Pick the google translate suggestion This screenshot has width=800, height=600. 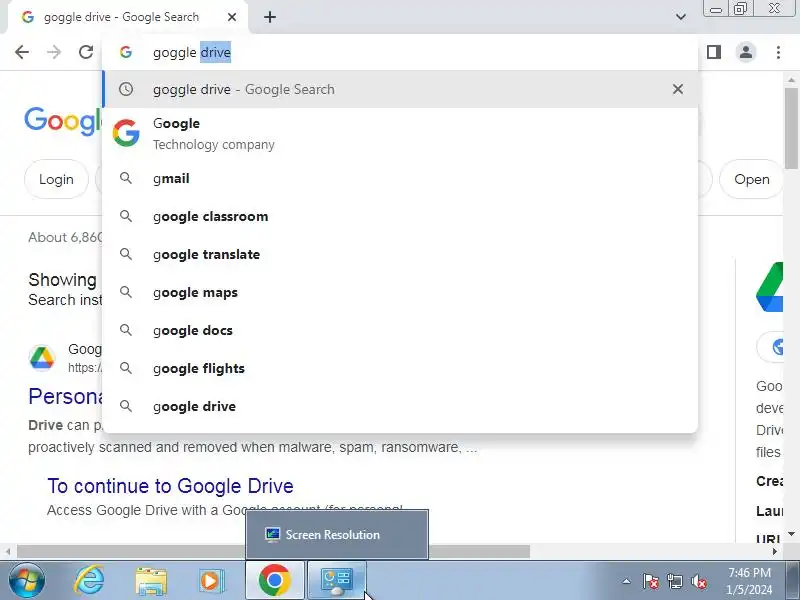point(400,255)
